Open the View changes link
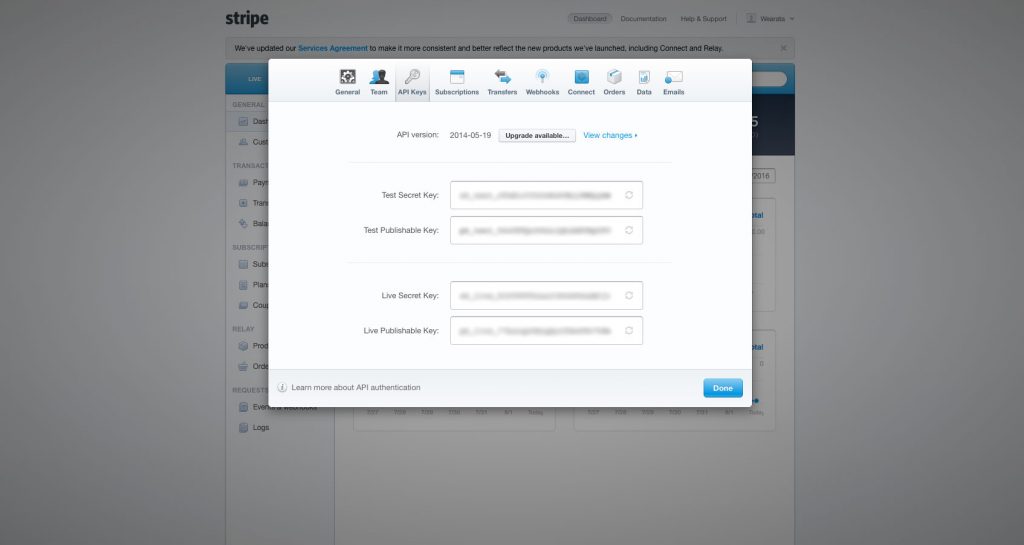This screenshot has width=1024, height=545. tap(610, 135)
